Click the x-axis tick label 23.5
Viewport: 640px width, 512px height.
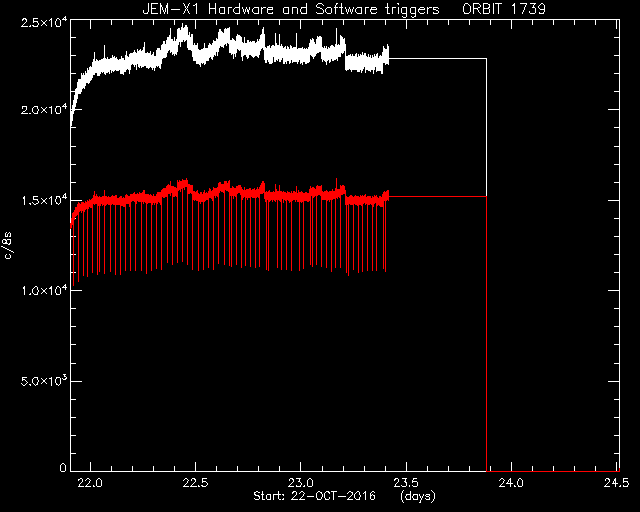click(406, 483)
